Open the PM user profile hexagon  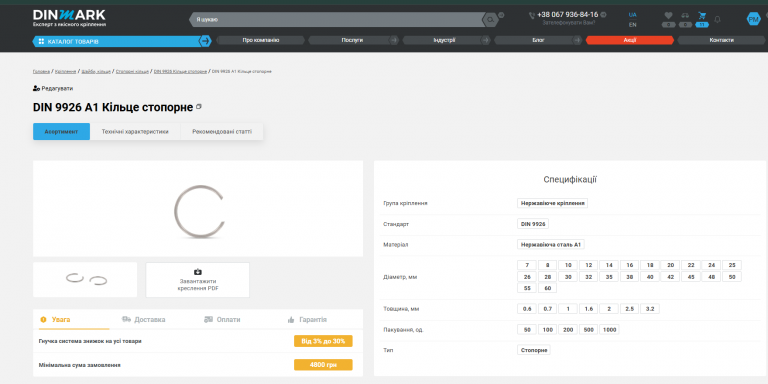point(753,19)
